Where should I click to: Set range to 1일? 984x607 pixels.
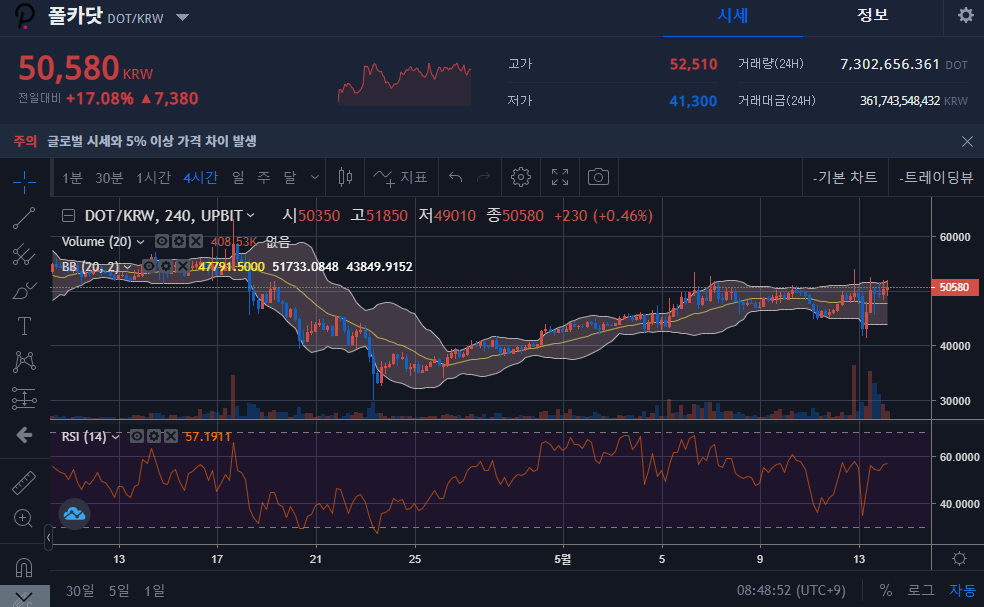click(154, 591)
